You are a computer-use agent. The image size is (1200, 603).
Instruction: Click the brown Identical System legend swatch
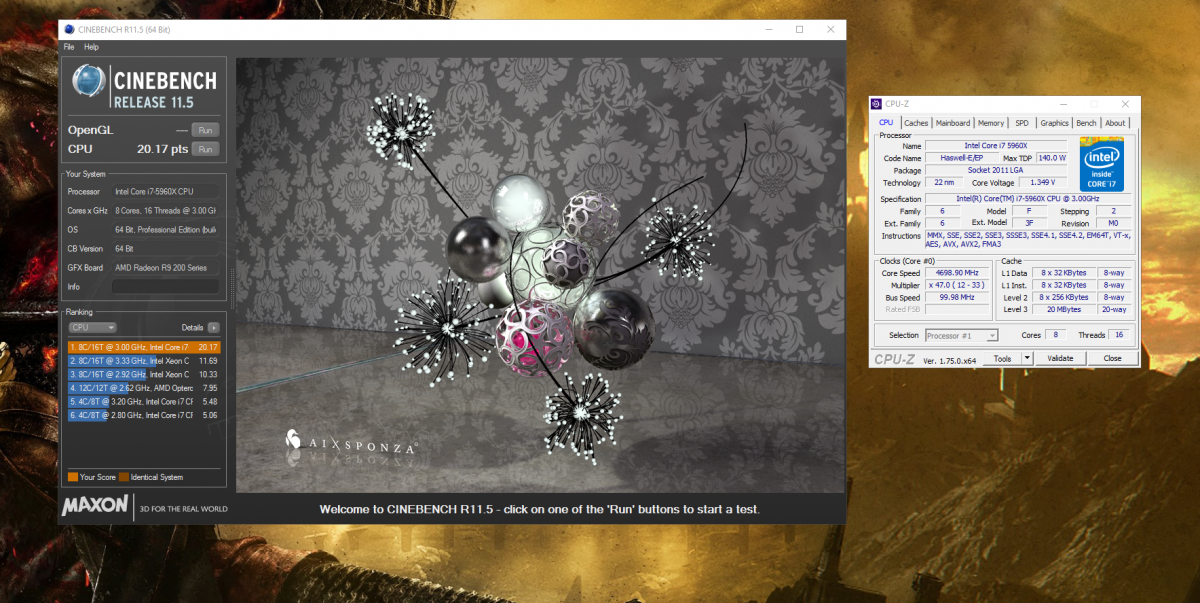(x=124, y=477)
